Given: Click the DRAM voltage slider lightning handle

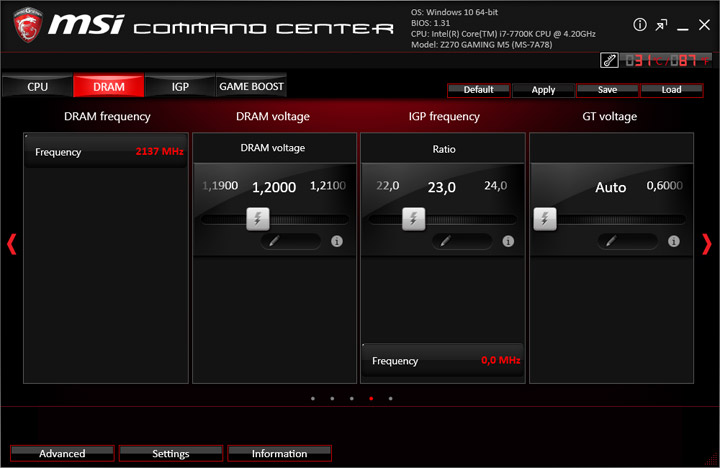Looking at the screenshot, I should click(x=258, y=219).
